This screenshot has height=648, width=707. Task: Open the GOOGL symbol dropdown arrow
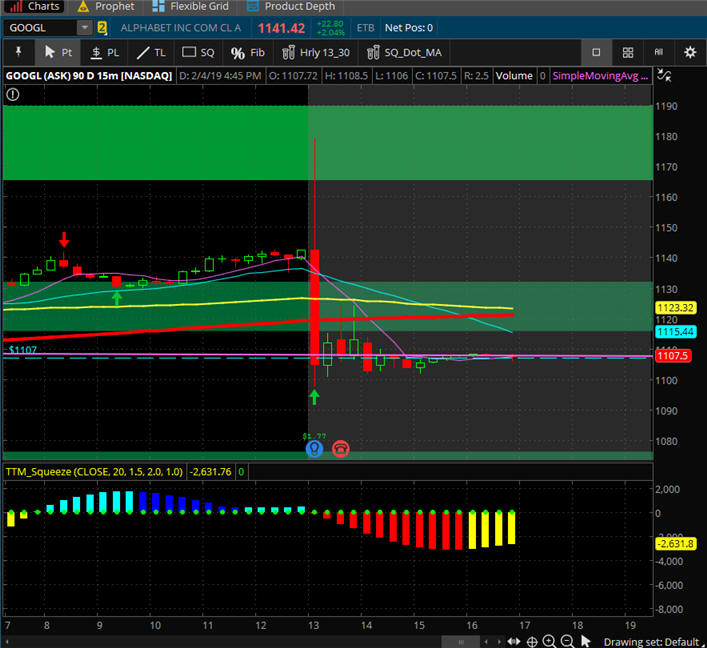point(84,28)
